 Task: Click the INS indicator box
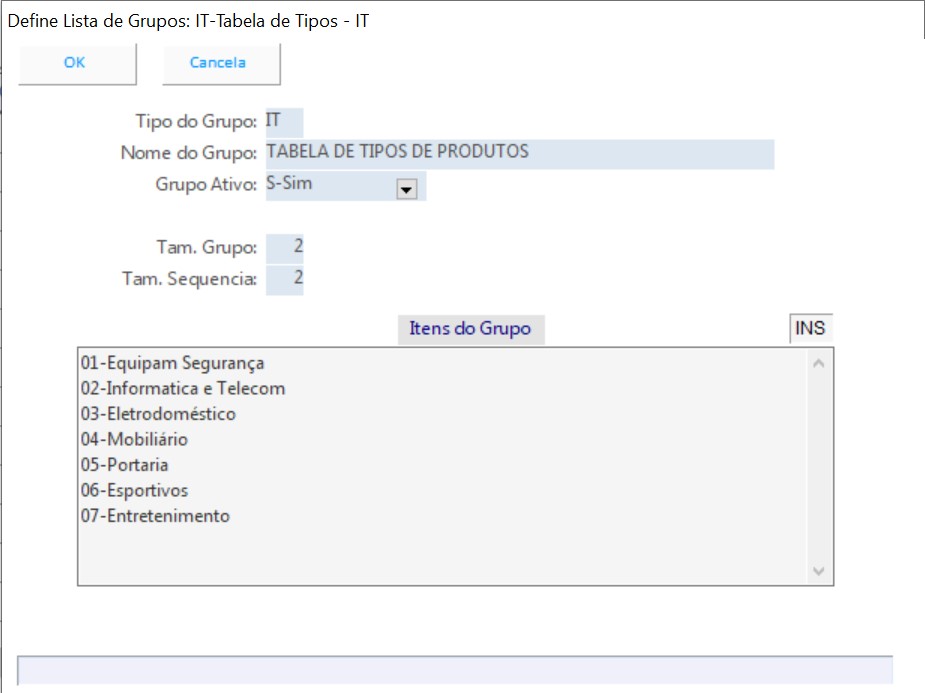810,329
